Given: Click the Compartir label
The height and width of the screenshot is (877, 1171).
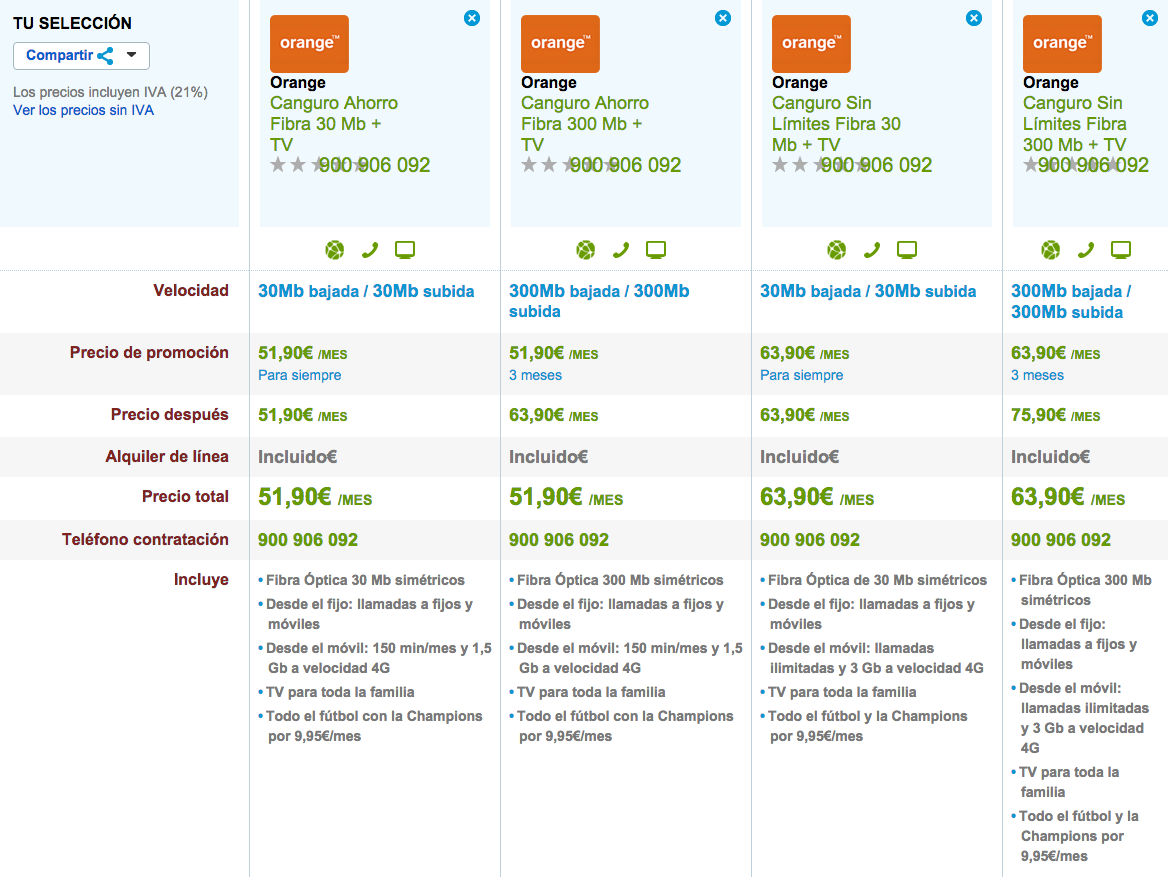Looking at the screenshot, I should click(60, 55).
